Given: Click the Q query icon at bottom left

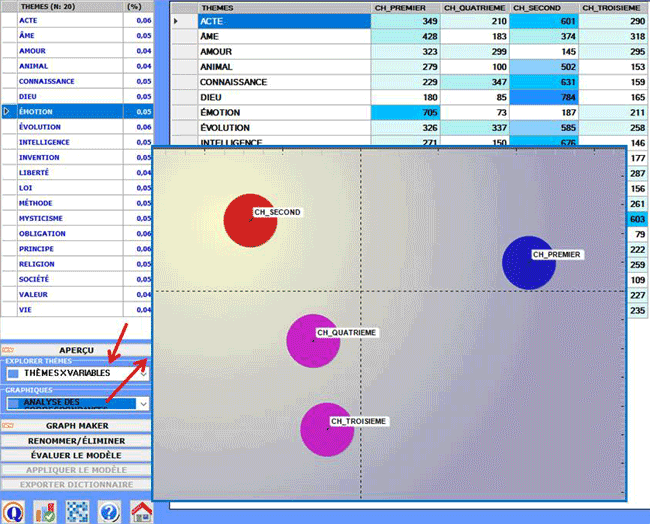Looking at the screenshot, I should pyautogui.click(x=14, y=510).
